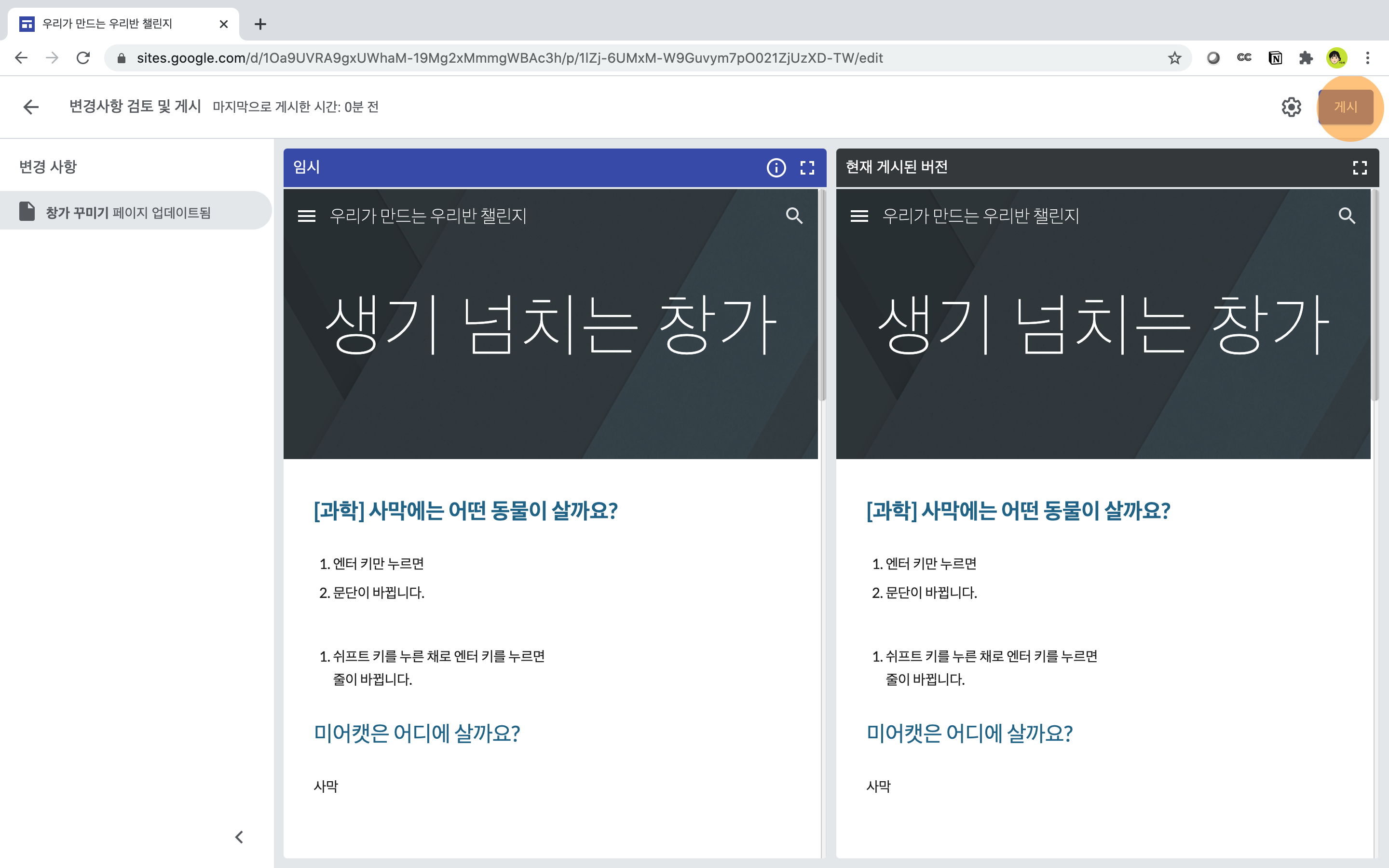Open Chrome three-dot menu
Image resolution: width=1389 pixels, height=868 pixels.
tap(1368, 58)
